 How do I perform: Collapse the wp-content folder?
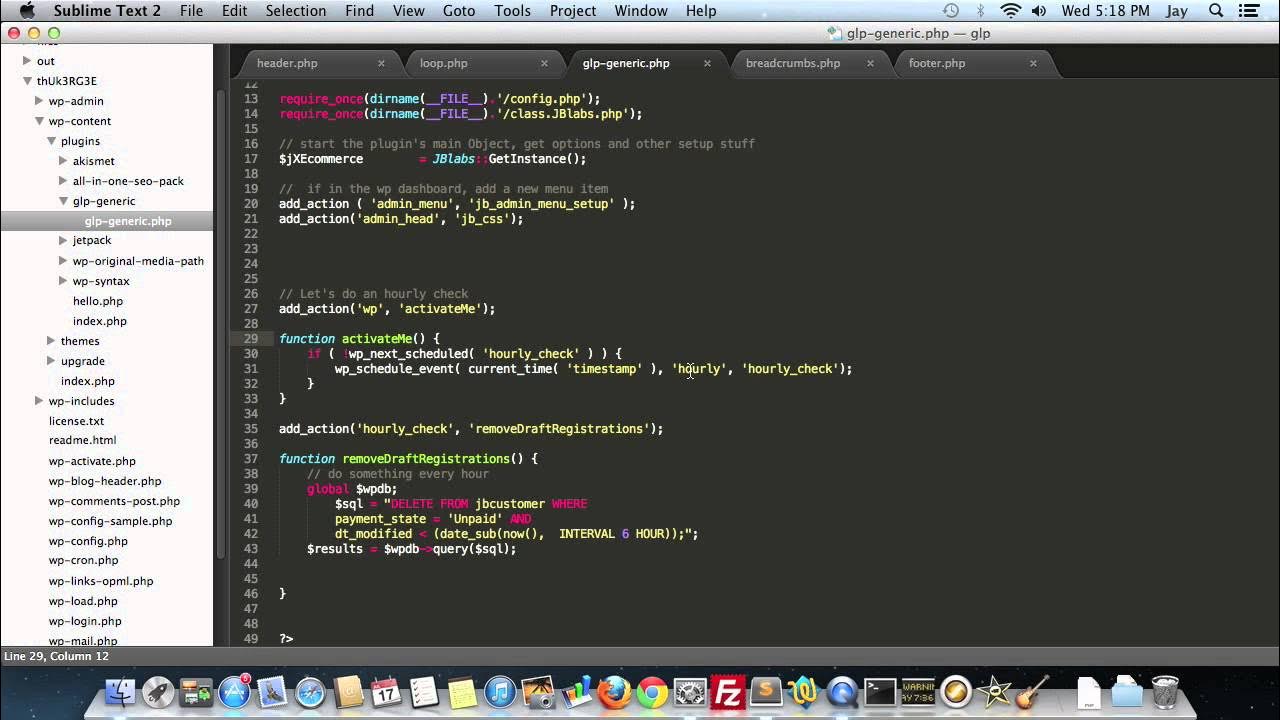coord(40,121)
